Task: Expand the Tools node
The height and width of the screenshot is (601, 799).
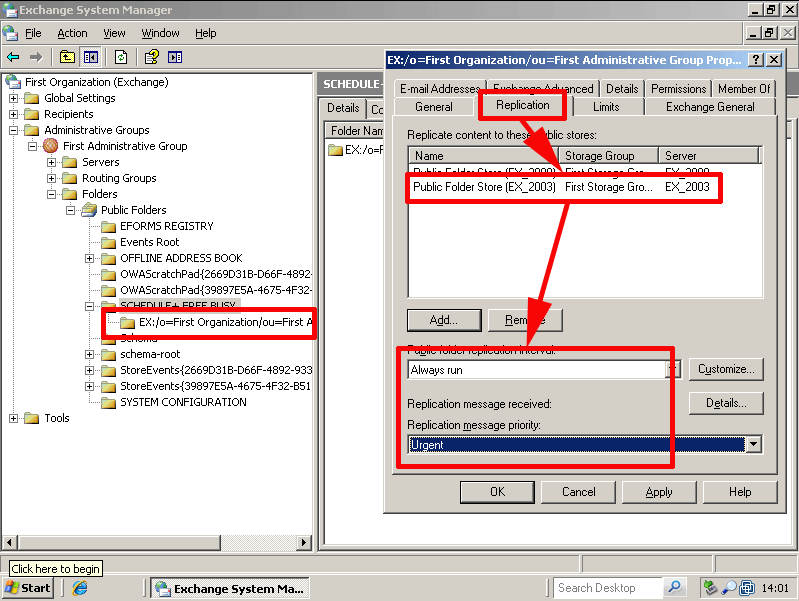Action: (14, 418)
